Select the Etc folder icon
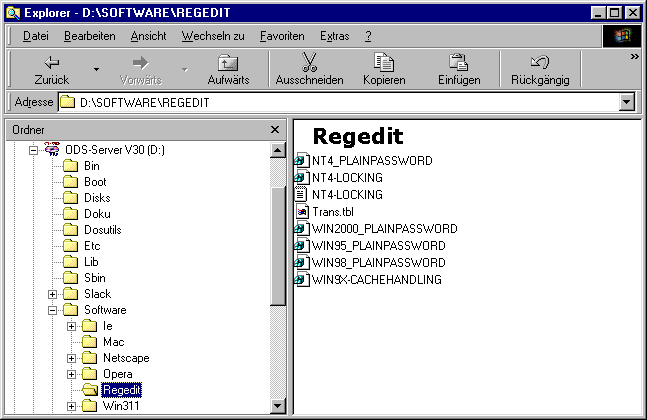 [71, 246]
